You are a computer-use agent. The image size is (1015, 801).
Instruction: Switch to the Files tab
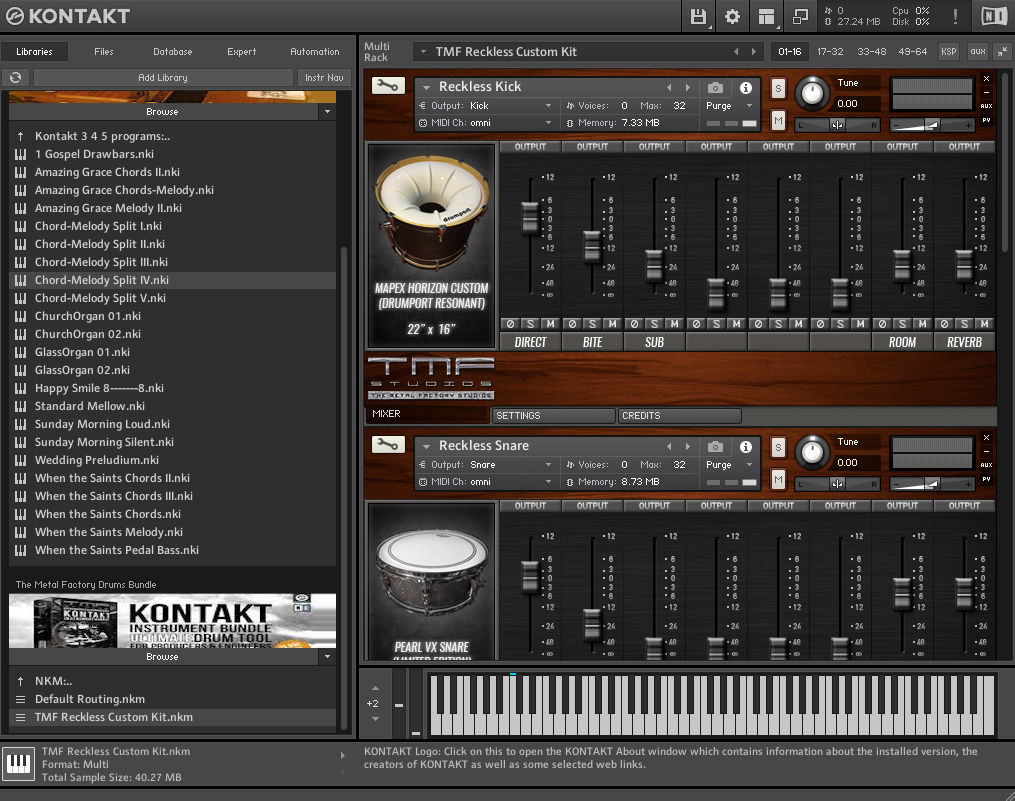(x=104, y=52)
